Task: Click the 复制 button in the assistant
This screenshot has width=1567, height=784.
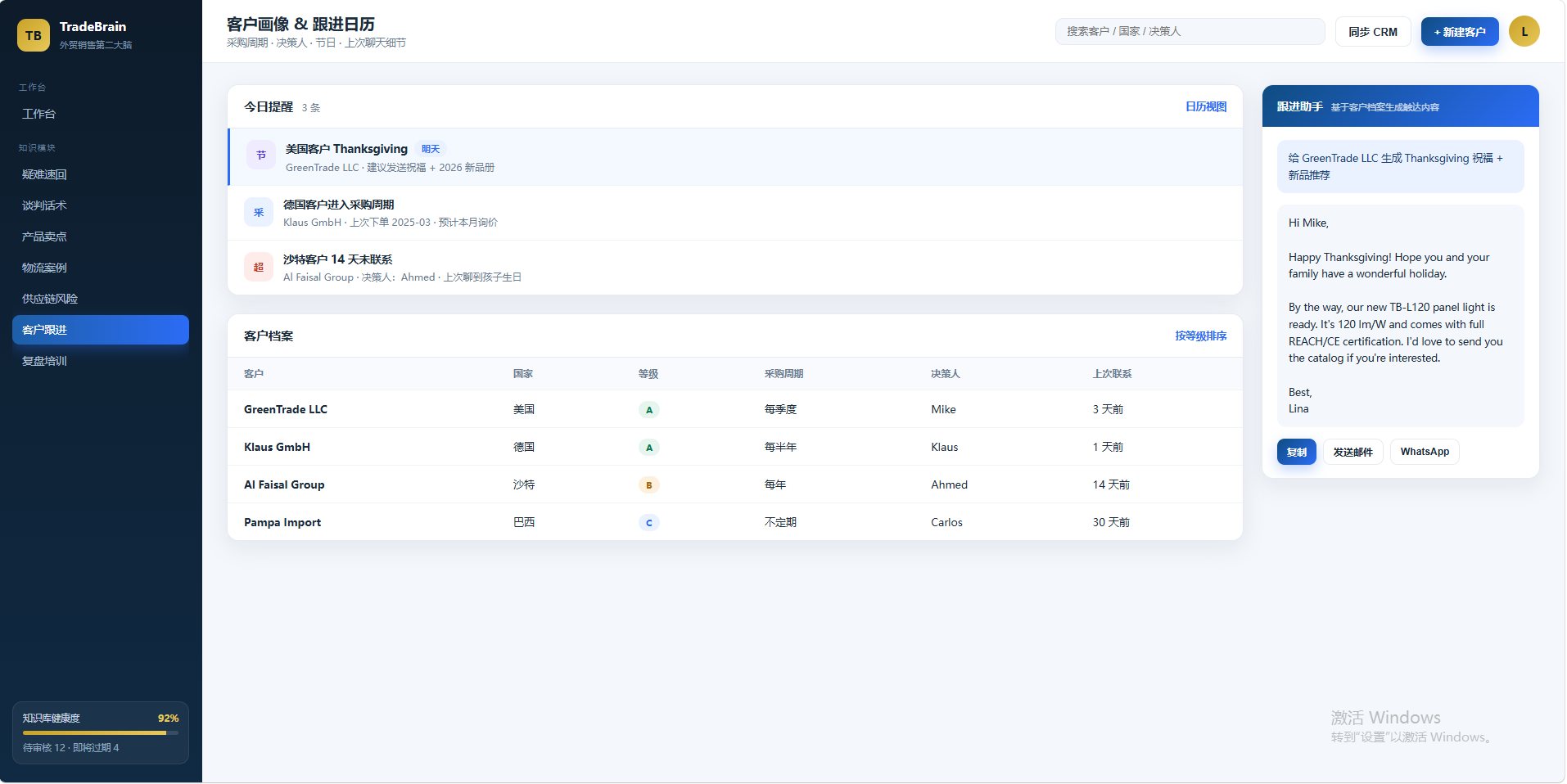Action: pyautogui.click(x=1297, y=452)
